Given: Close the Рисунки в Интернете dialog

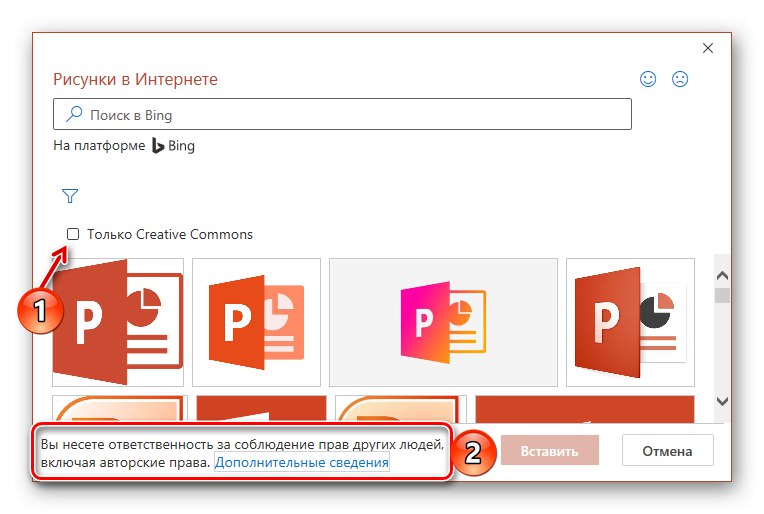Looking at the screenshot, I should pos(708,48).
